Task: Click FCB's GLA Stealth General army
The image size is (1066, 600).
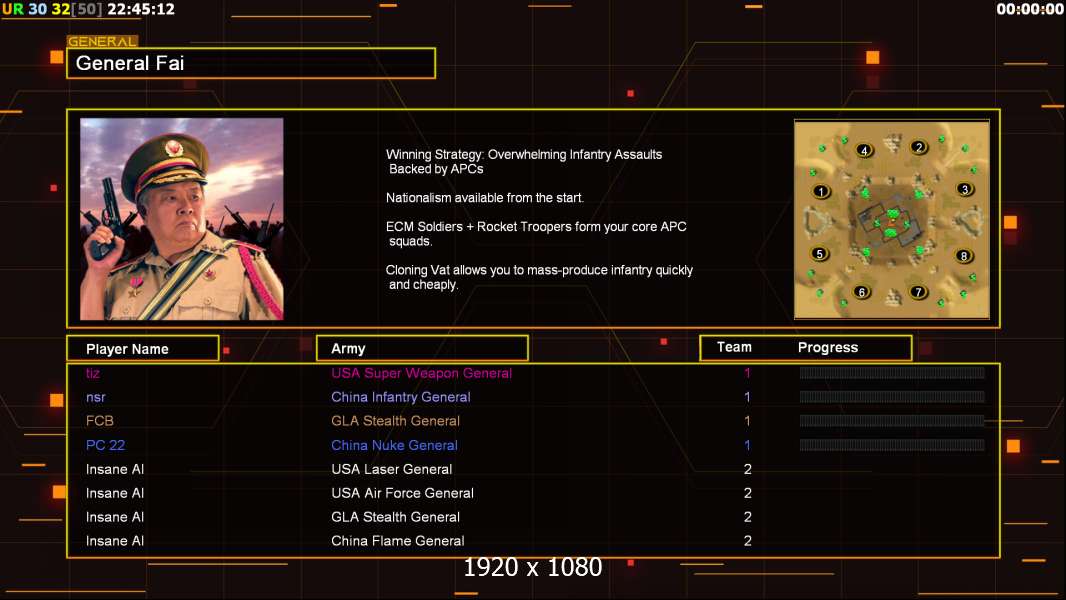Action: 395,421
